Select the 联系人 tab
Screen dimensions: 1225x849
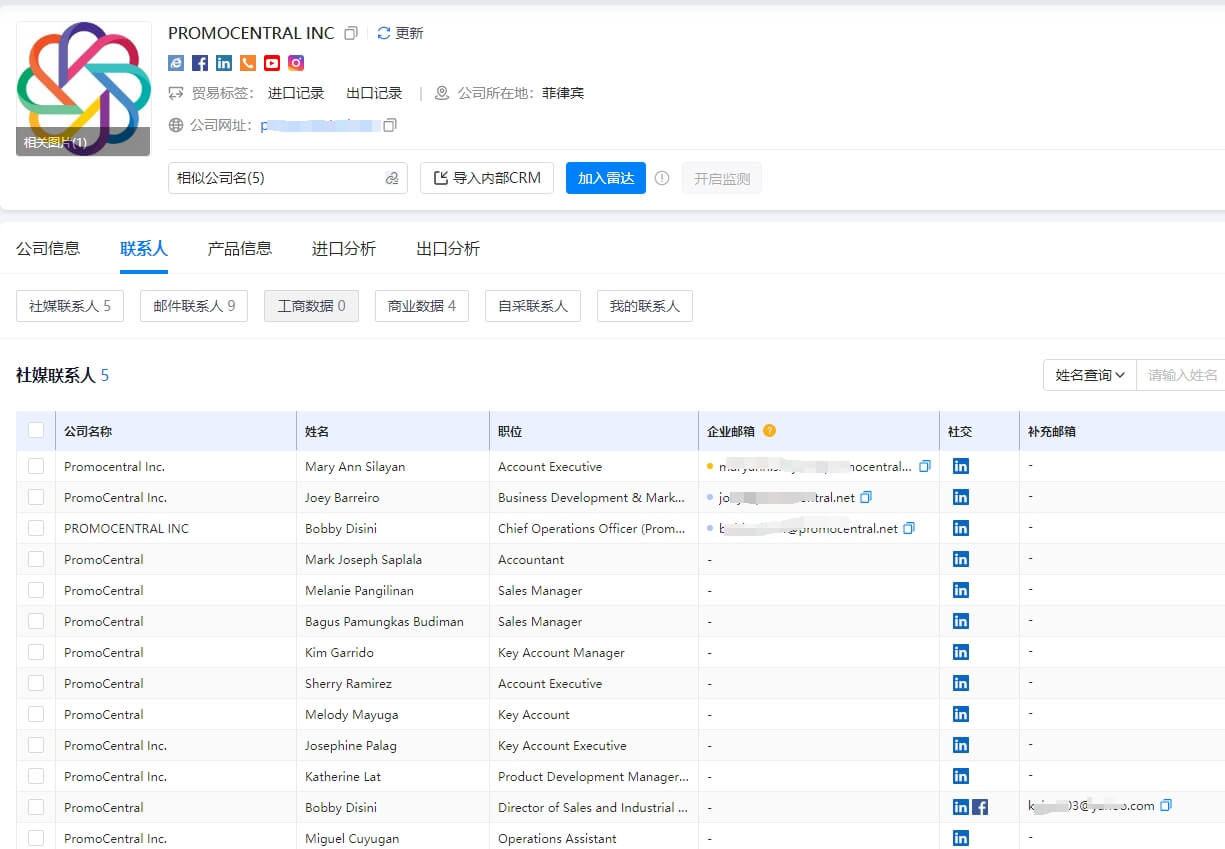coord(144,248)
